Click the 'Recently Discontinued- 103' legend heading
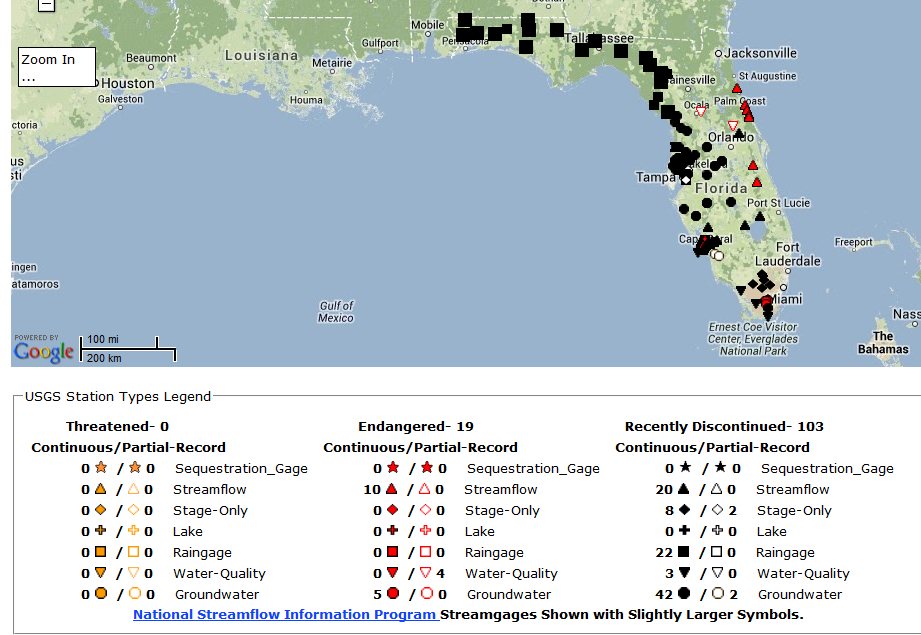Image resolution: width=921 pixels, height=635 pixels. coord(724,426)
